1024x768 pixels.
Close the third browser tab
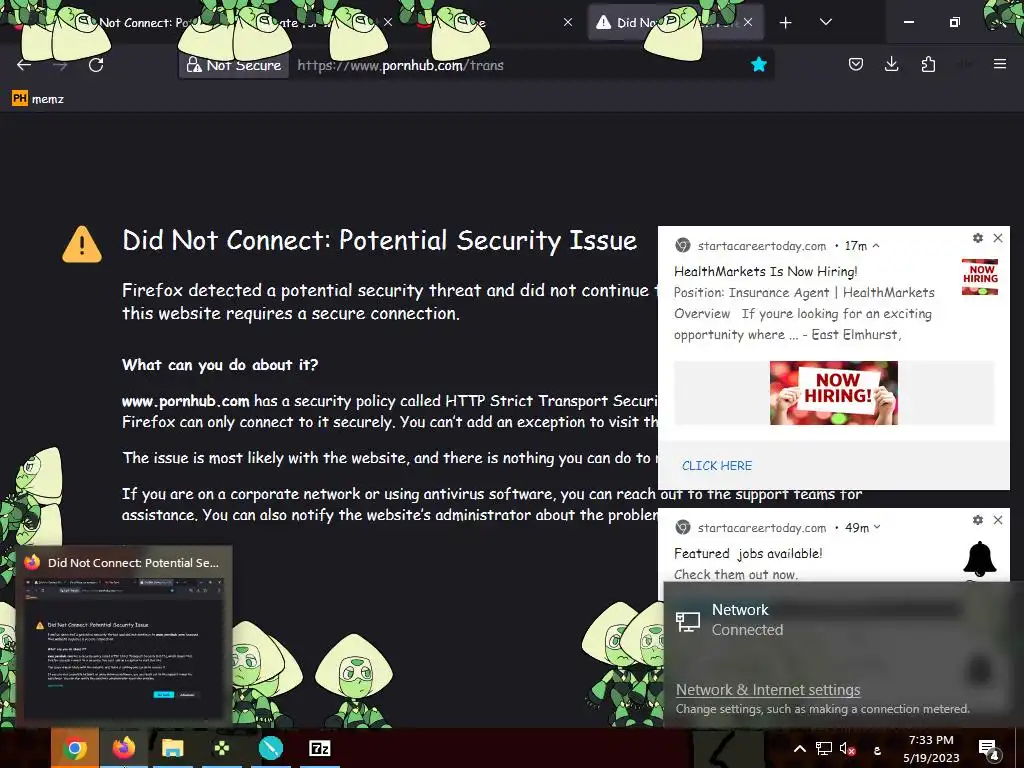(x=568, y=22)
